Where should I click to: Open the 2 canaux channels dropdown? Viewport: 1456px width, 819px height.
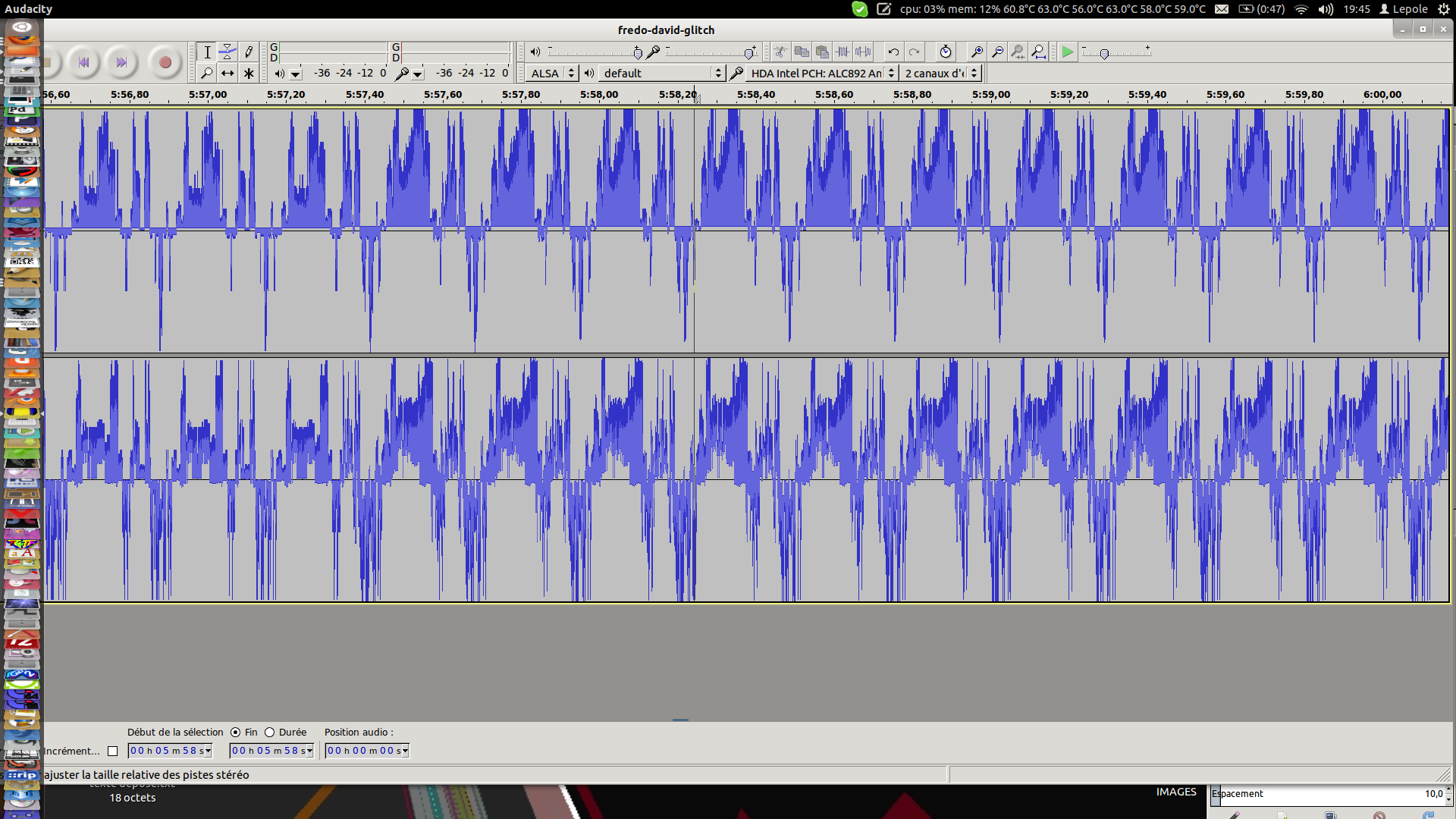click(941, 73)
